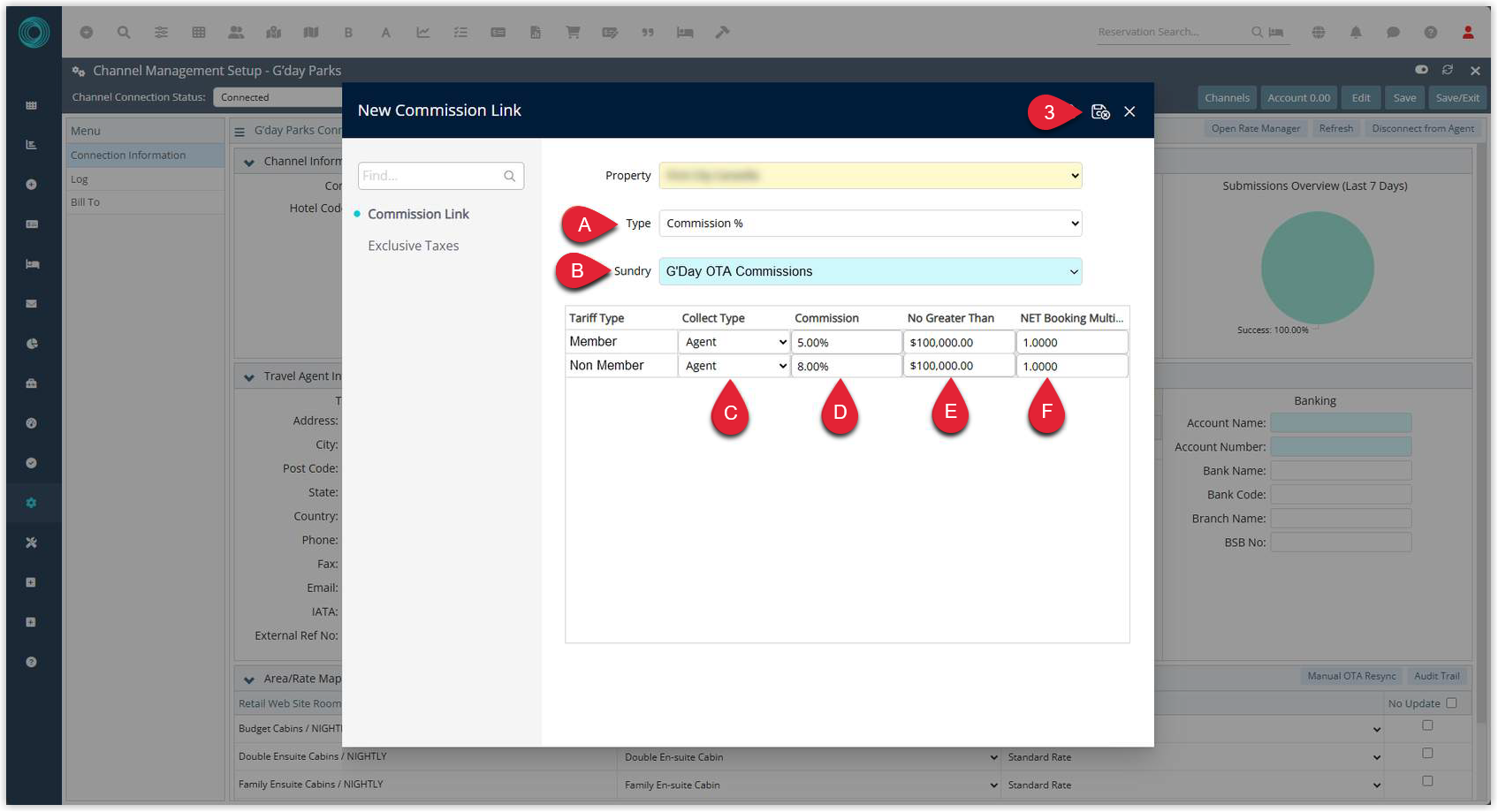Image resolution: width=1498 pixels, height=812 pixels.
Task: Select Commission Link in the side list
Action: point(418,214)
